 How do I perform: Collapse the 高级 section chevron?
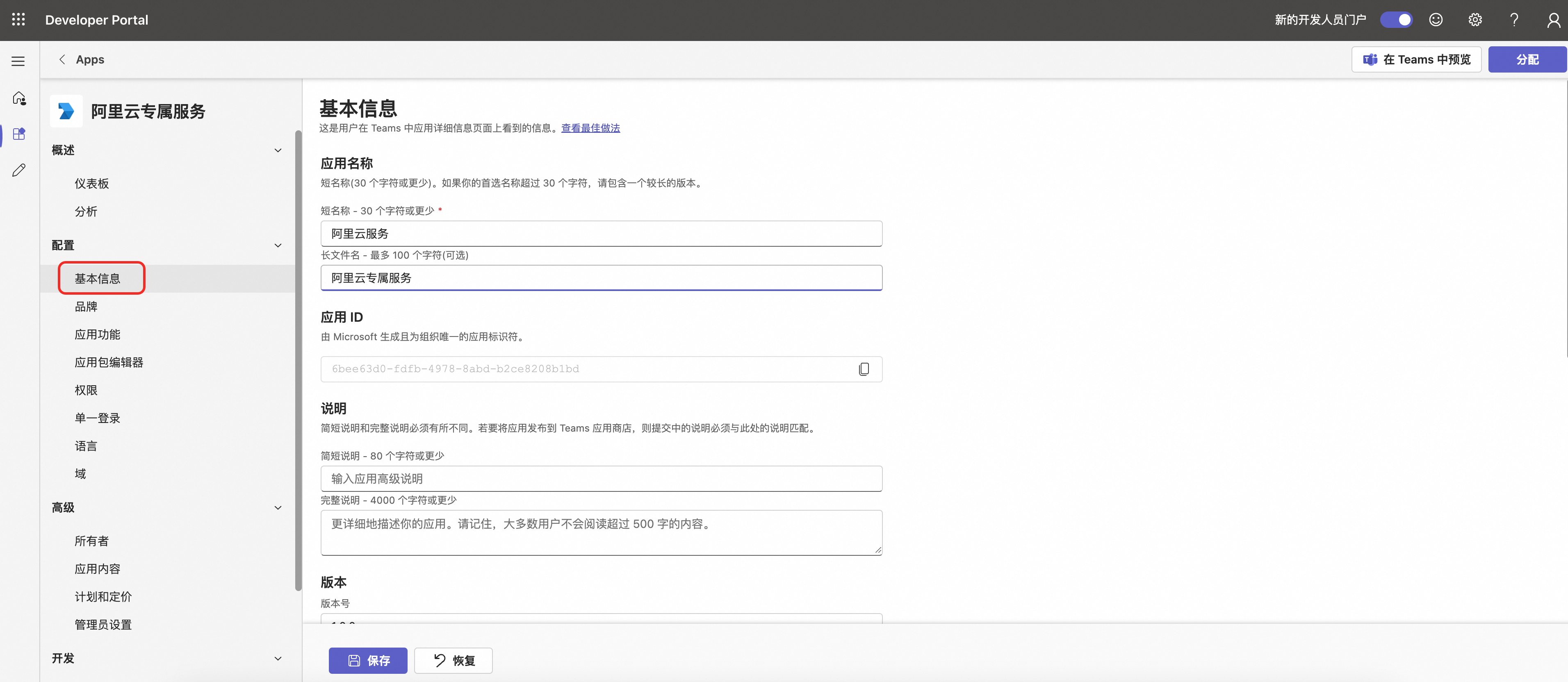(x=278, y=507)
